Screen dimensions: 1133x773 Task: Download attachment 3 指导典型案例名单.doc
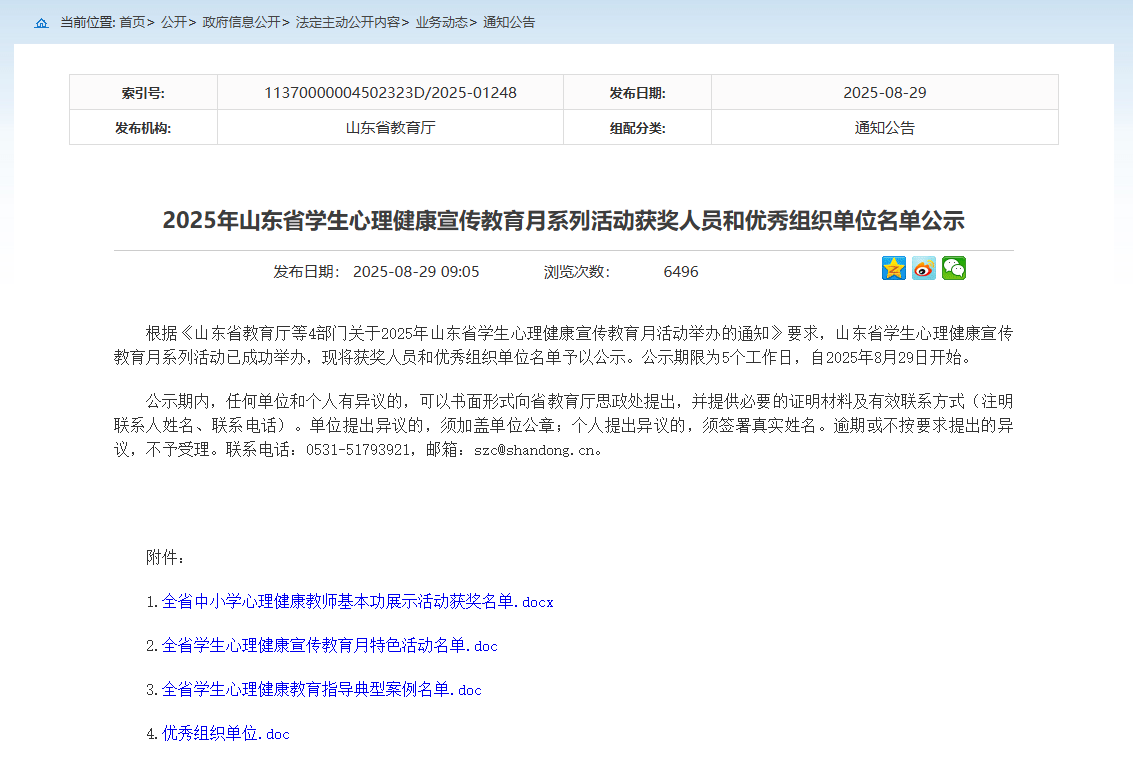321,690
